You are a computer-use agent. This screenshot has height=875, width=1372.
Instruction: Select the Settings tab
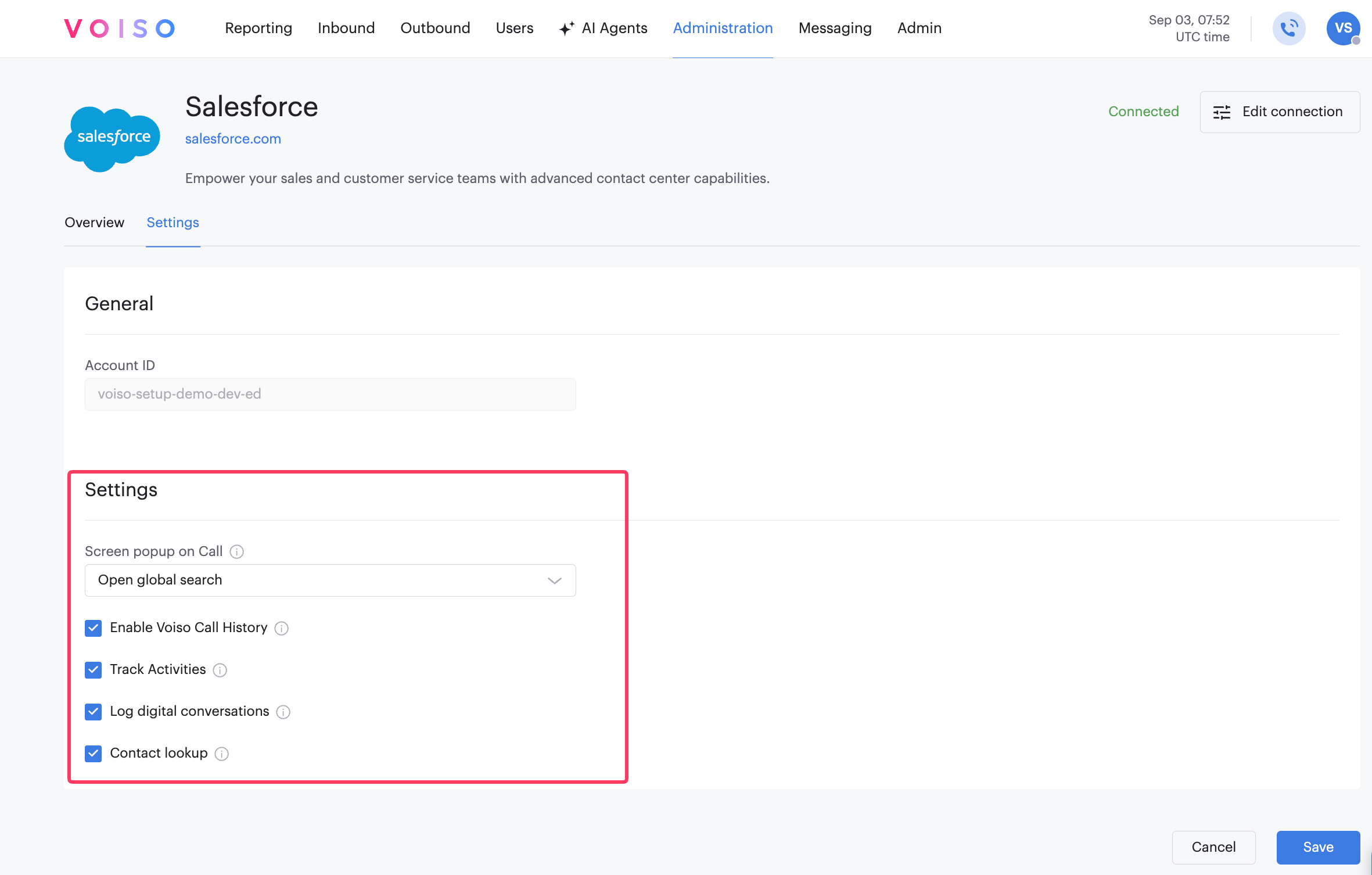tap(173, 223)
